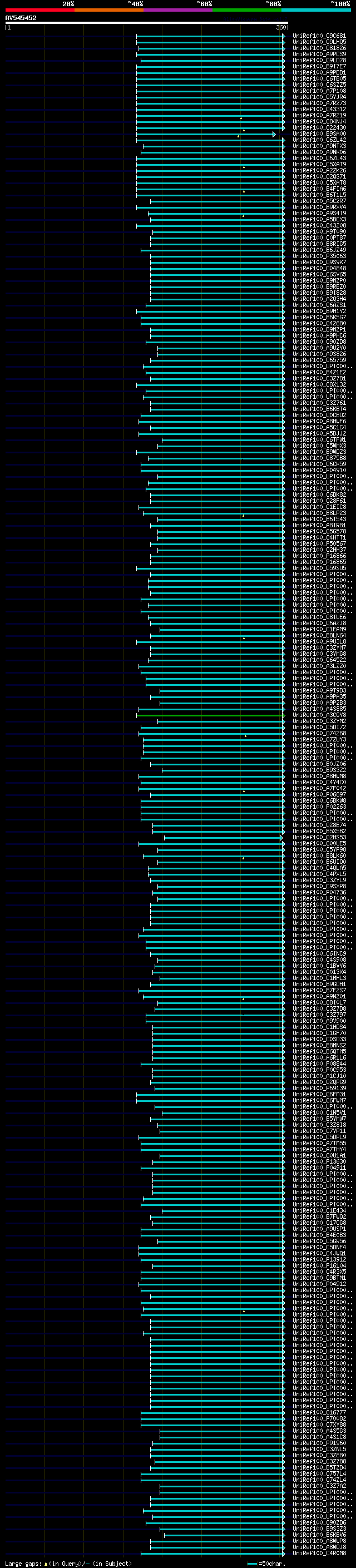Open the UniRef100_Q42680 hit
The width and height of the screenshot is (356, 1568).
pyautogui.click(x=319, y=323)
